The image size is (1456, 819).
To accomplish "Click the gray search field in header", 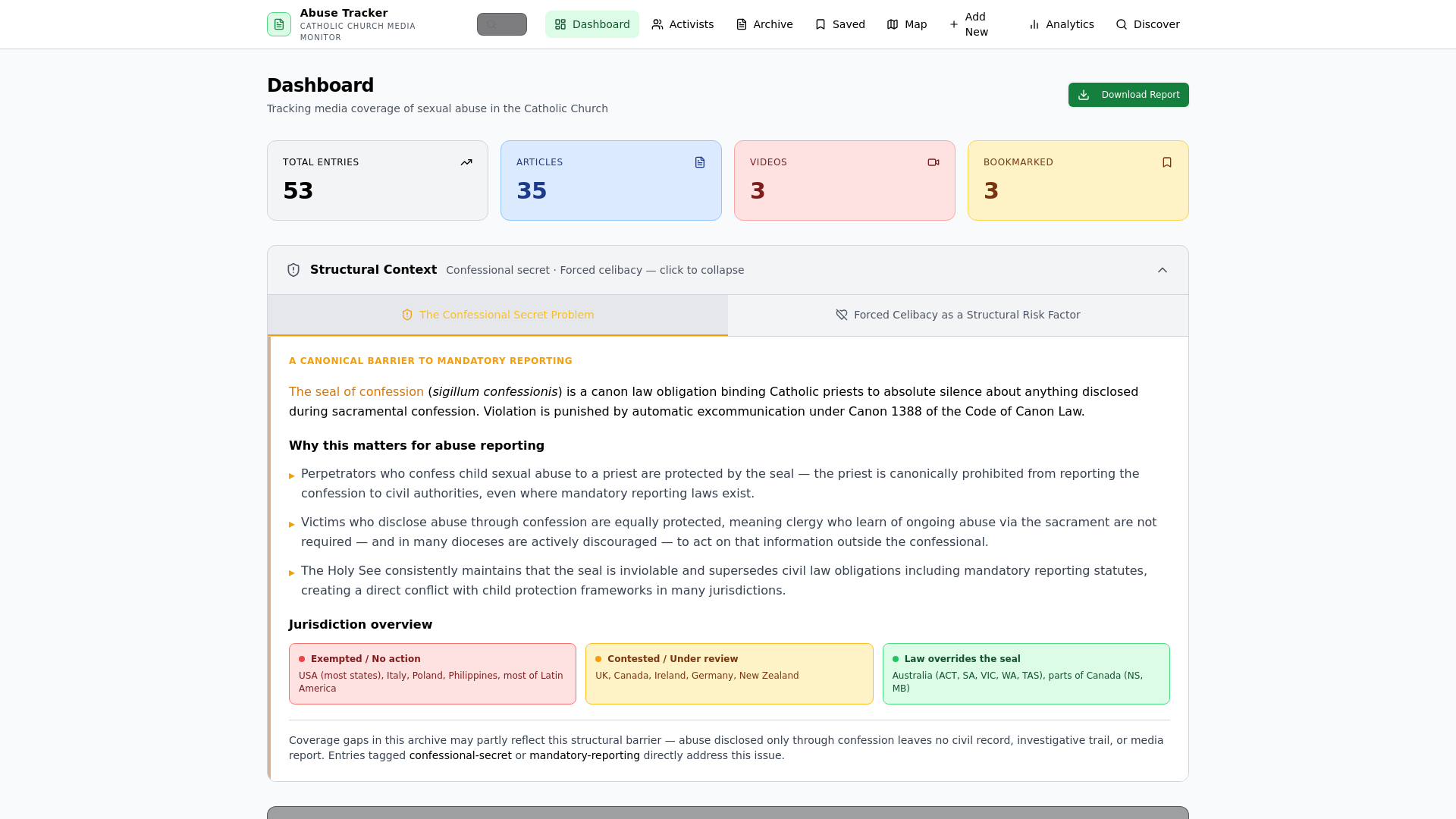I will (x=502, y=24).
